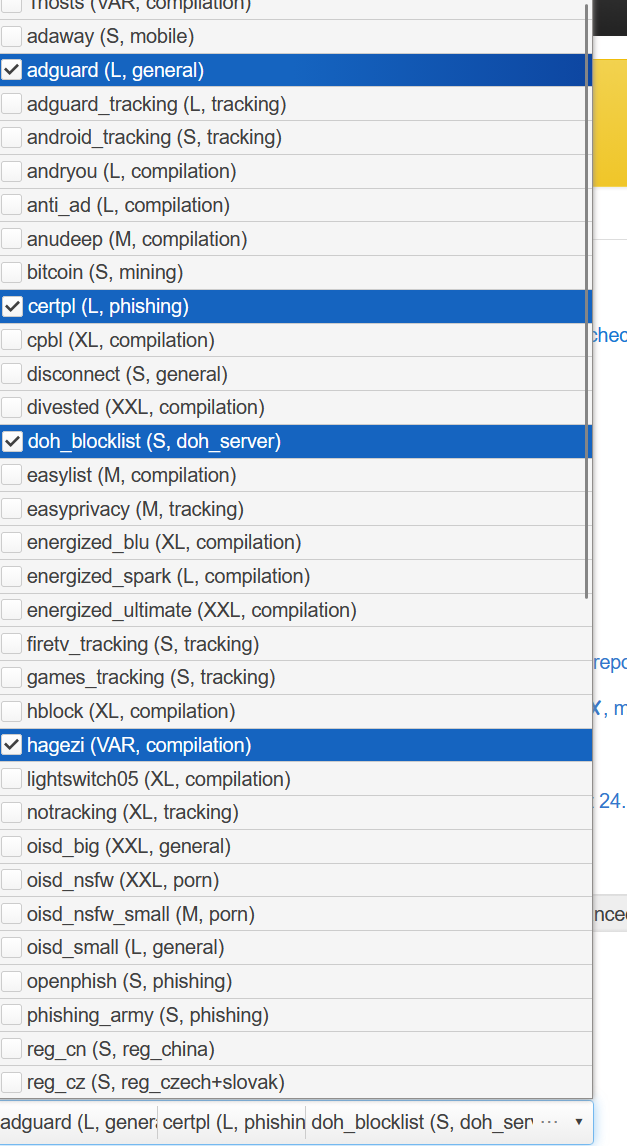Select the phishing_army (S, phishing) option

[x=147, y=1015]
